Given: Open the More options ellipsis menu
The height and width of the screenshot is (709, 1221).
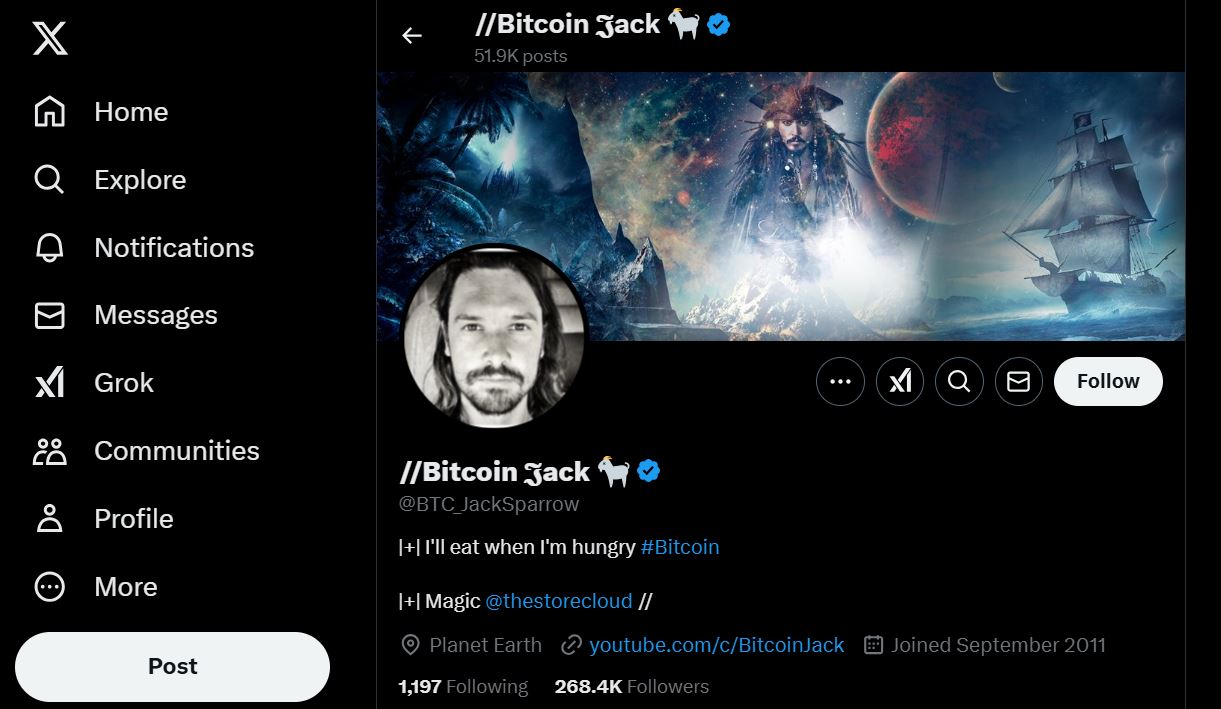Looking at the screenshot, I should [840, 381].
